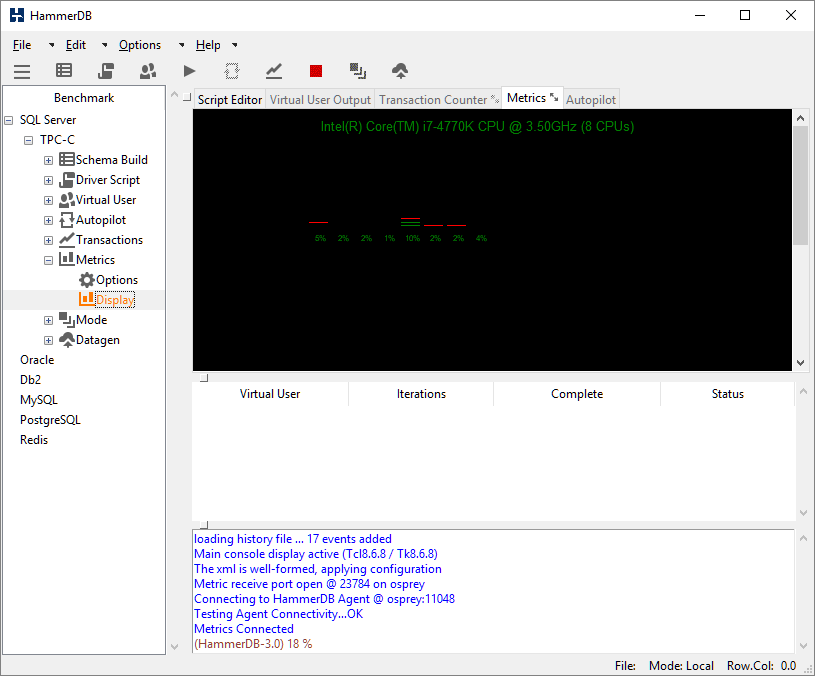This screenshot has height=676, width=815.
Task: Load the driver script toolbar icon
Action: point(106,71)
